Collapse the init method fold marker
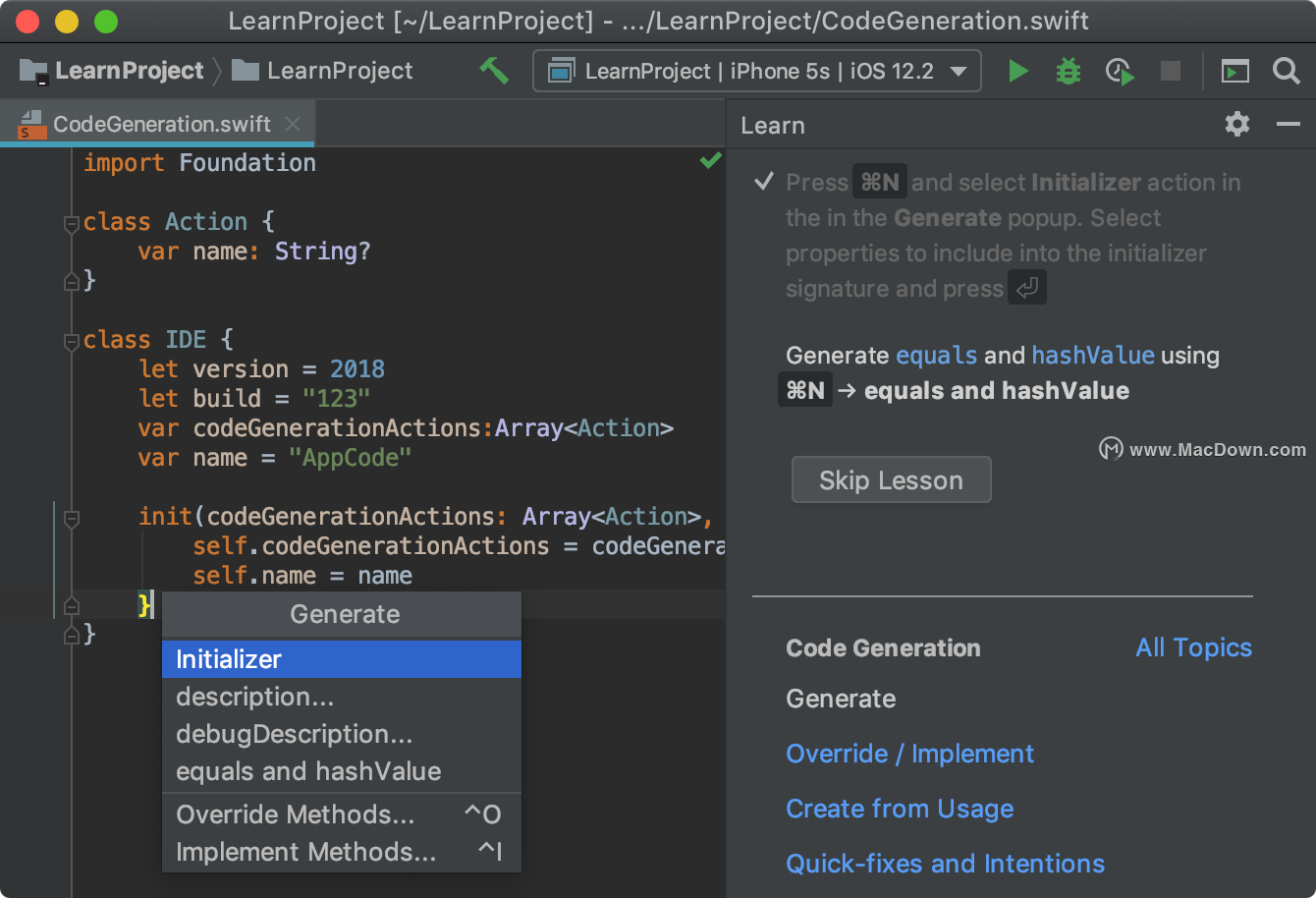 tap(71, 518)
